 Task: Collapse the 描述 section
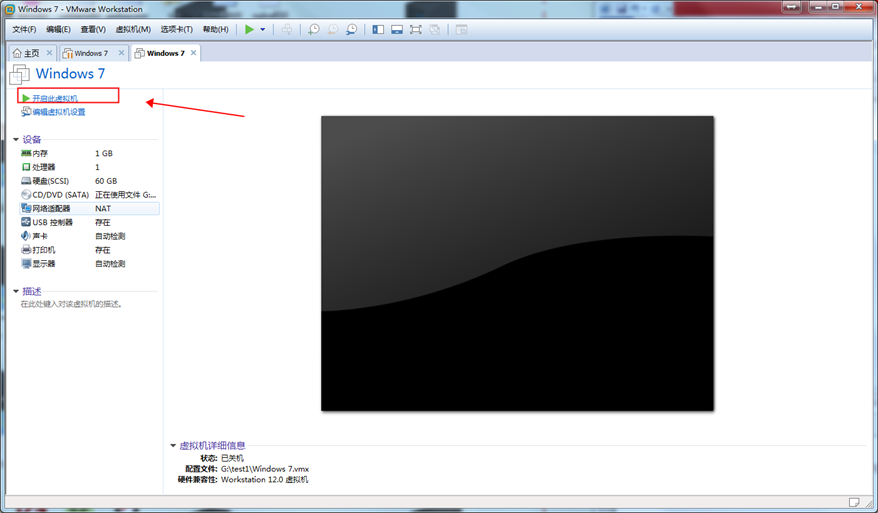coord(16,291)
